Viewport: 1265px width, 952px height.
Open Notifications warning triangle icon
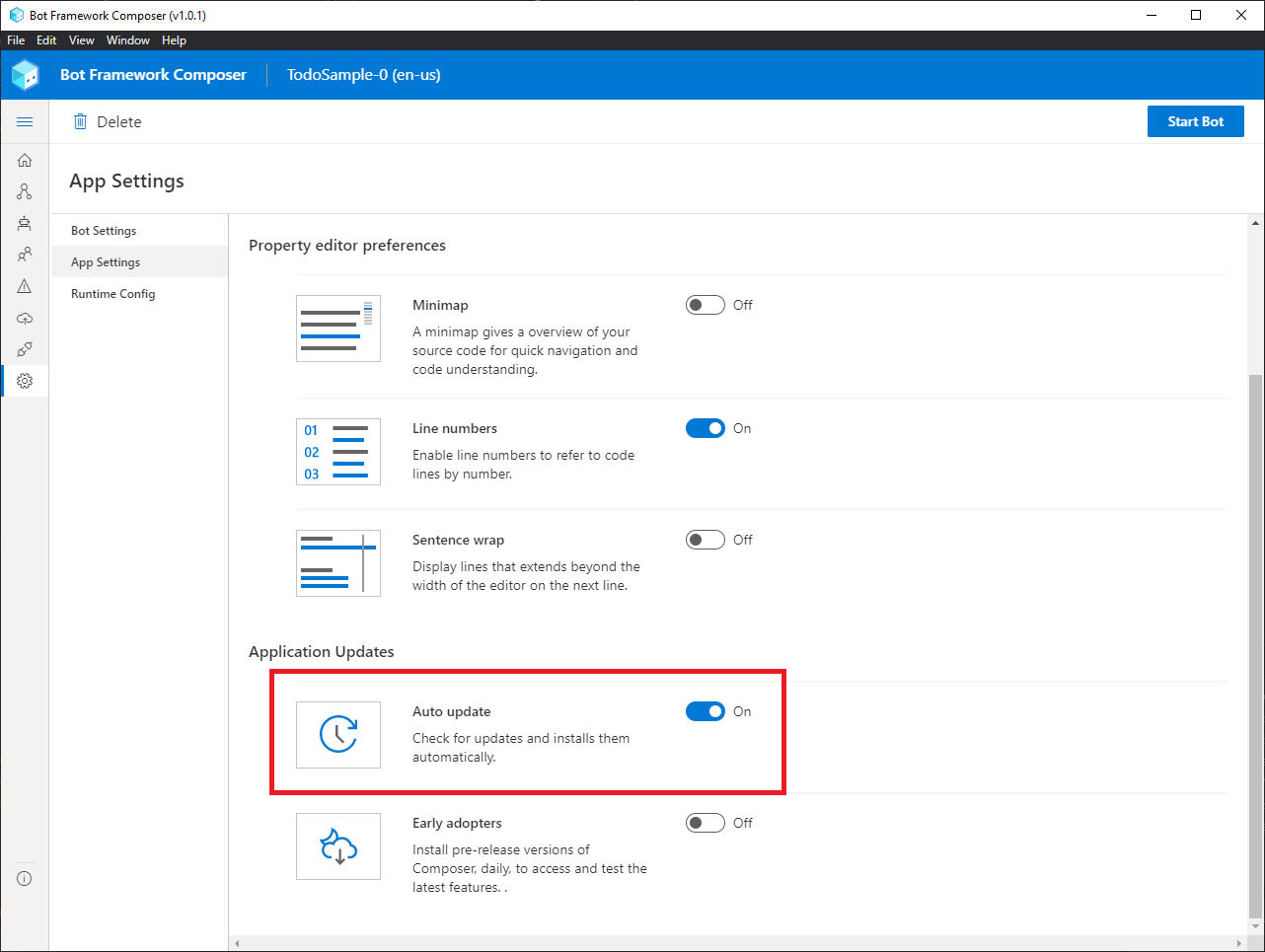point(25,286)
